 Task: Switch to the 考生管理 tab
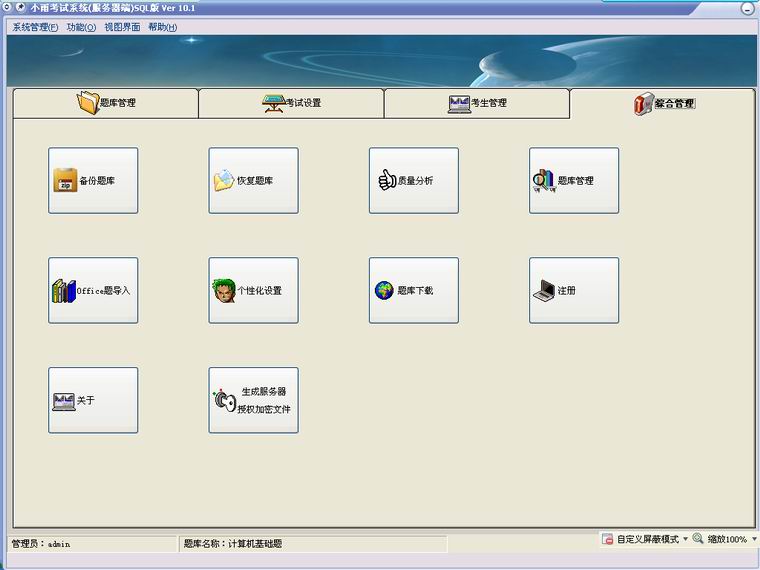(x=477, y=103)
